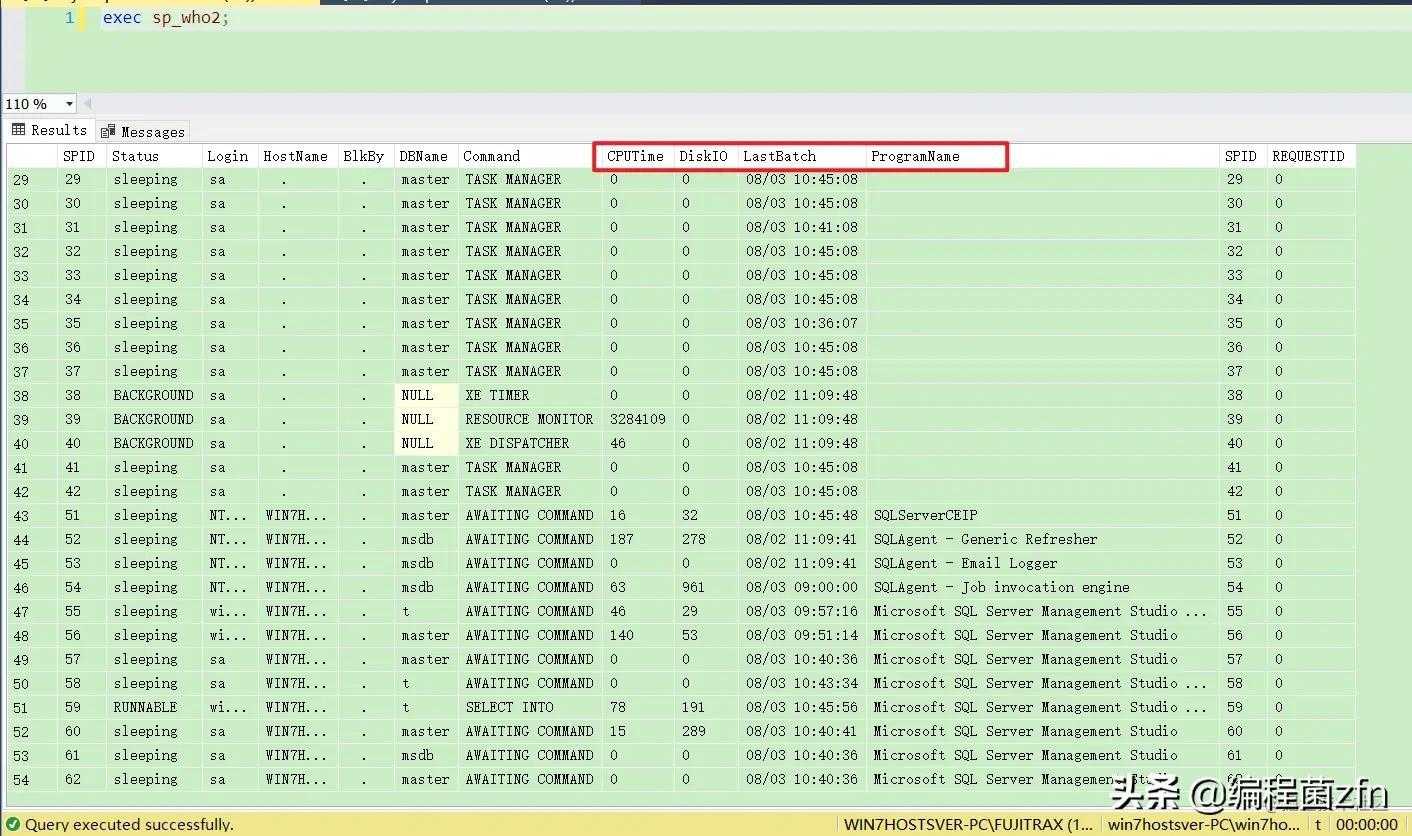Click LastBatch cell '08/03 10:40:41'
This screenshot has width=1412, height=836.
point(802,731)
